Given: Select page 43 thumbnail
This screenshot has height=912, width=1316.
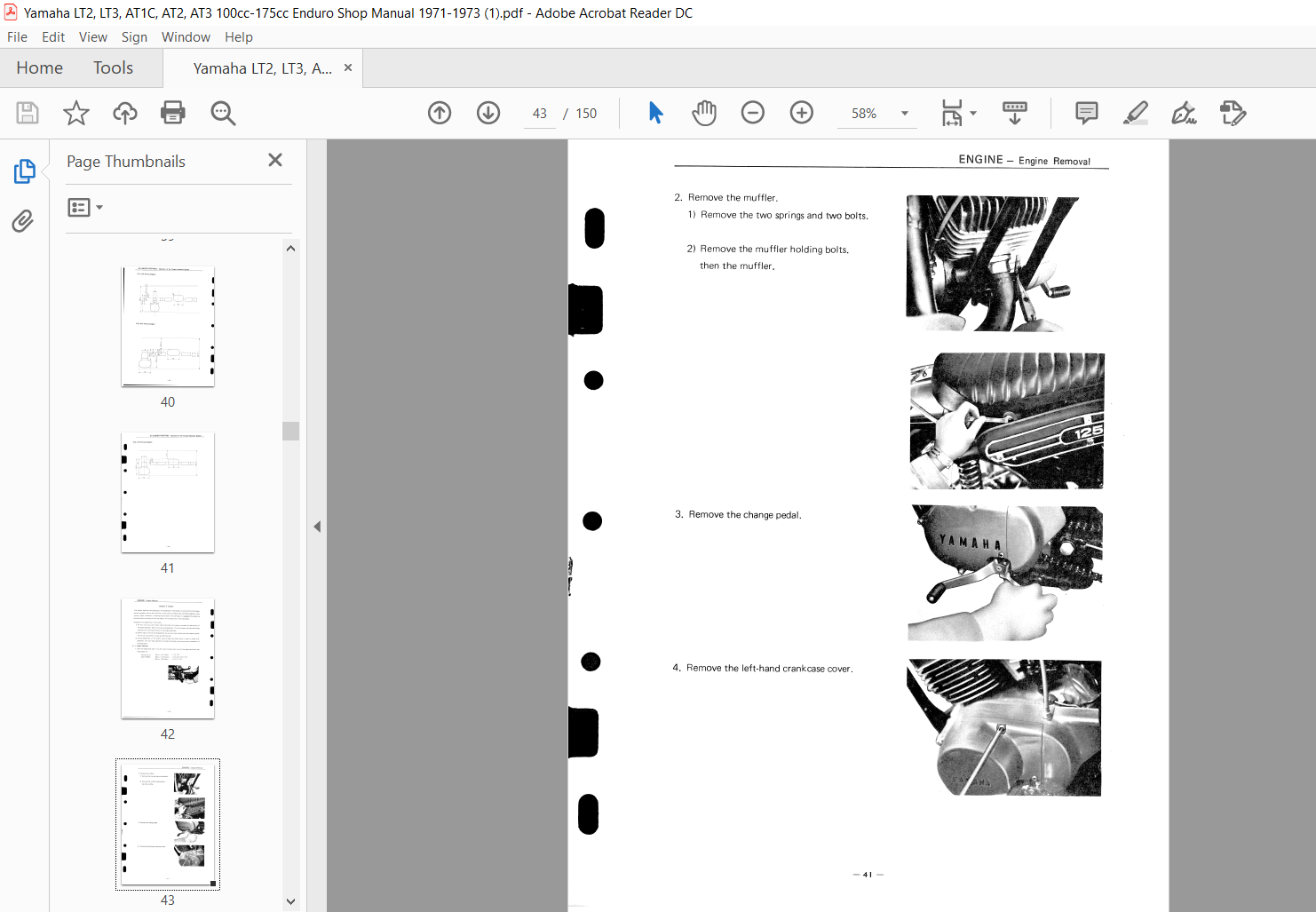Looking at the screenshot, I should (x=168, y=824).
